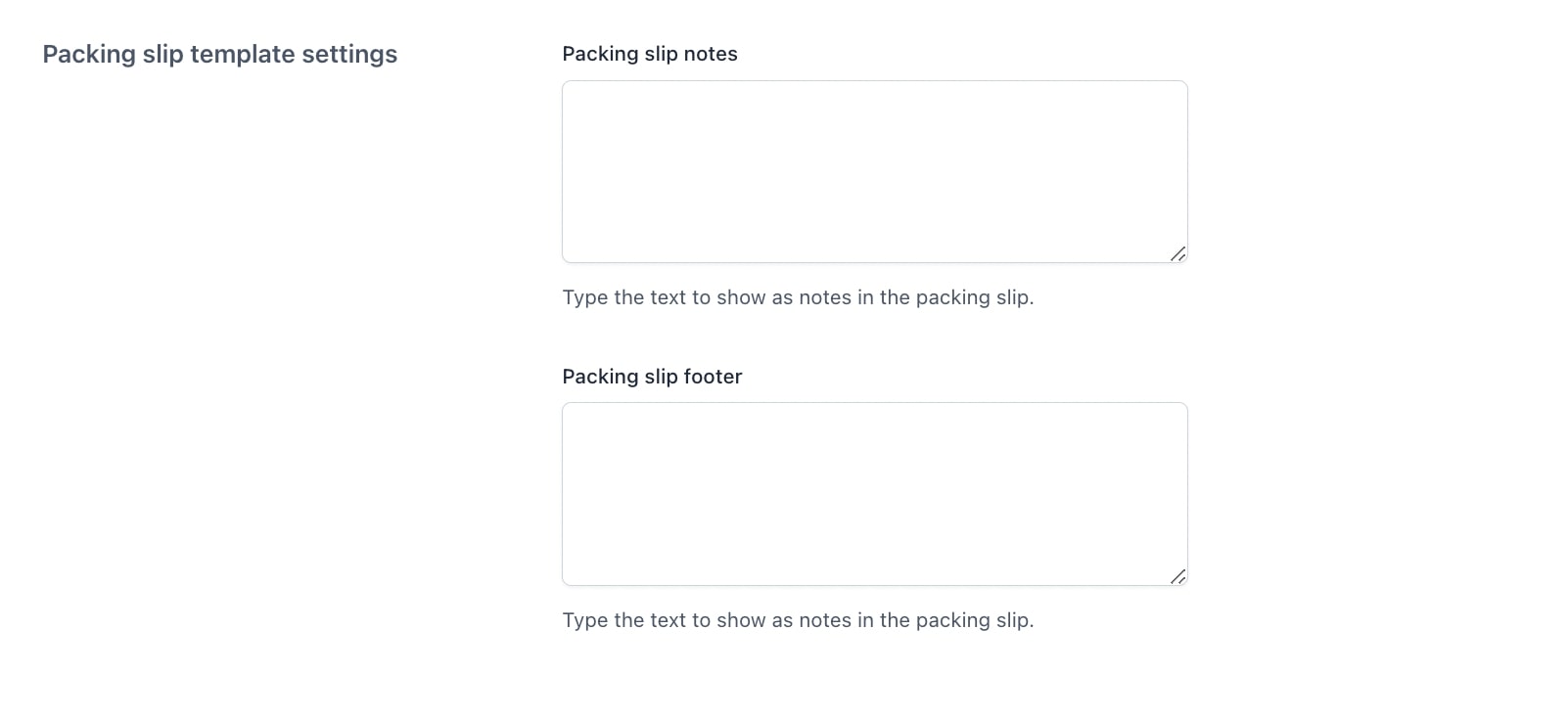Click the diagonal handle in notes box corner
Screen dimensions: 1568x718
(1177, 253)
